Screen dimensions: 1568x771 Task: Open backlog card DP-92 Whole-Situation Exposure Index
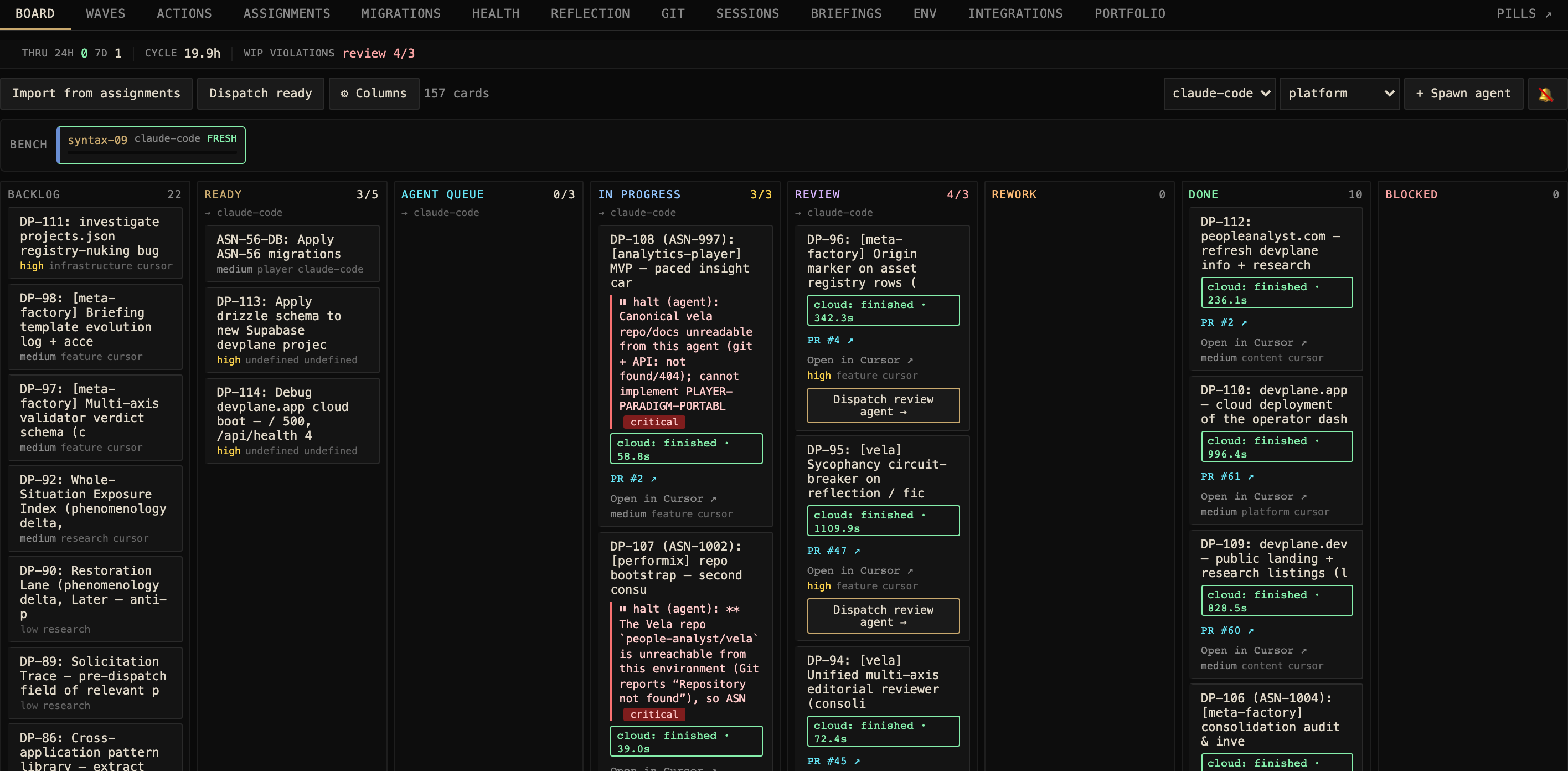95,508
